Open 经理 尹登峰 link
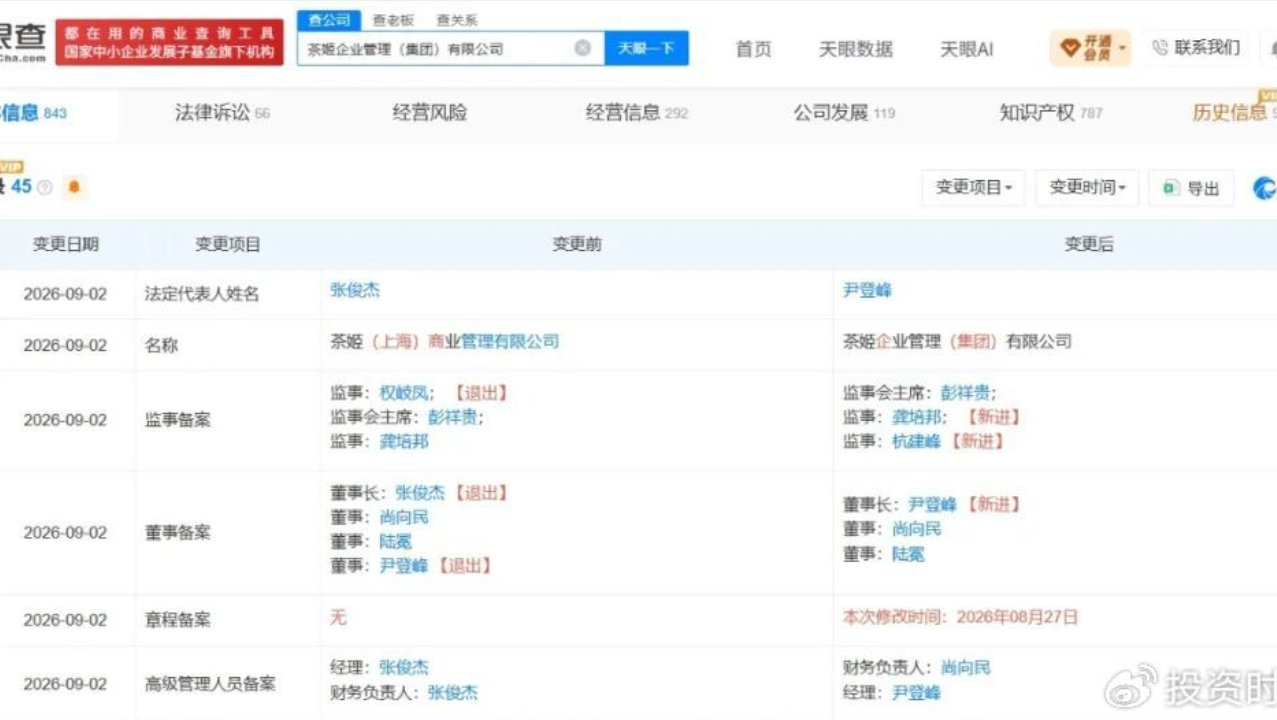Viewport: 1277px width, 720px height. pos(916,692)
